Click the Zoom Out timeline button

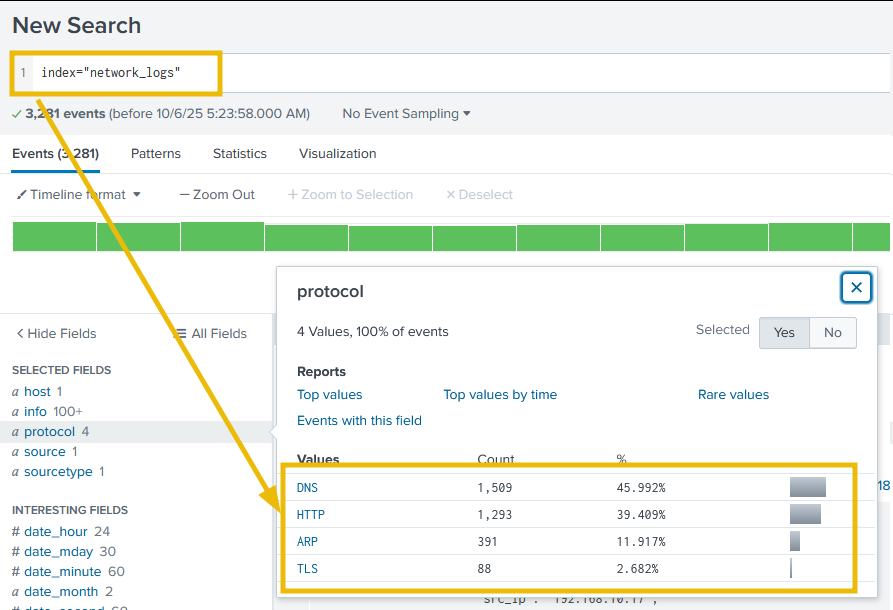(x=217, y=195)
